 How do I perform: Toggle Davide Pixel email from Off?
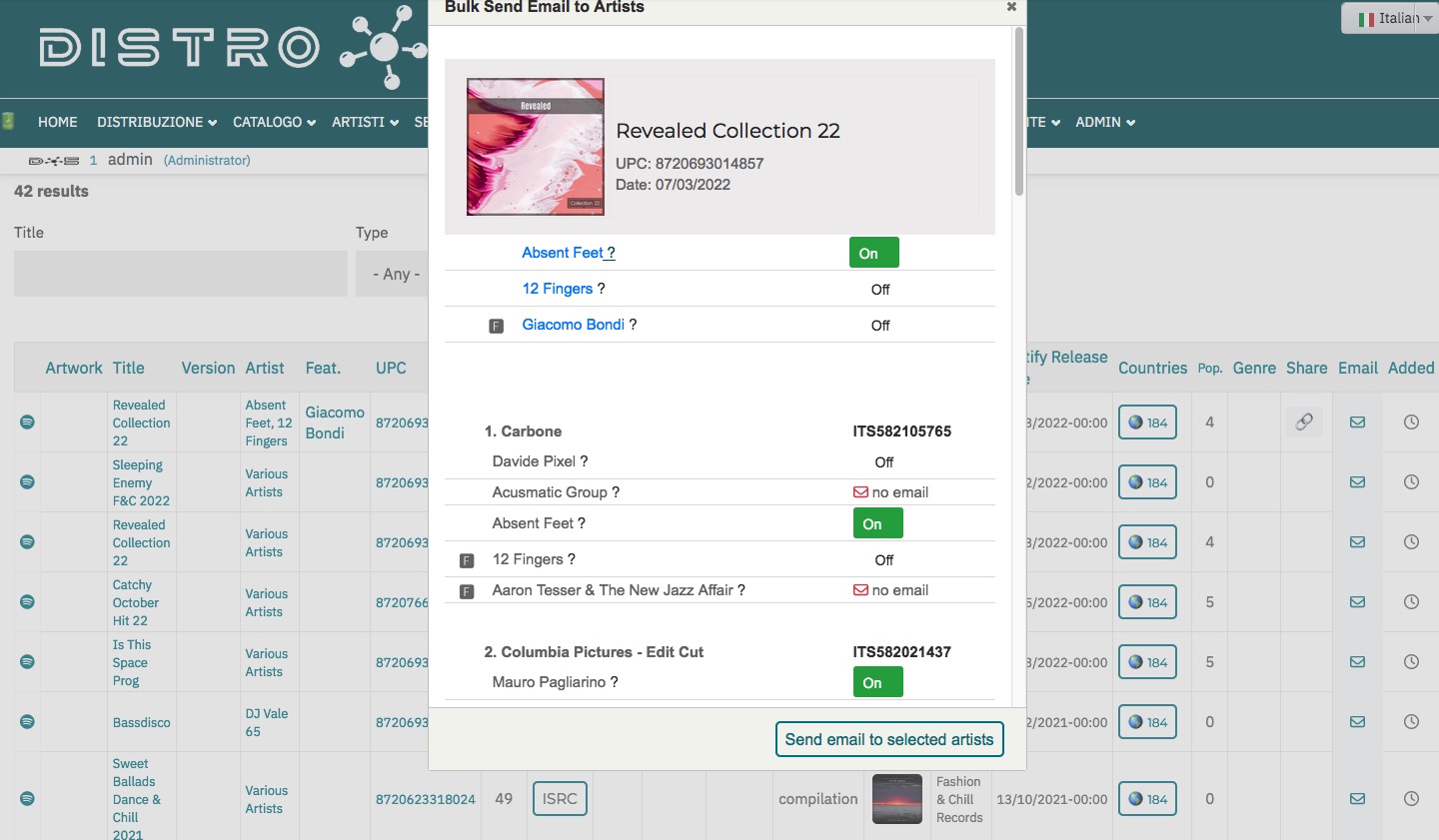pyautogui.click(x=884, y=462)
